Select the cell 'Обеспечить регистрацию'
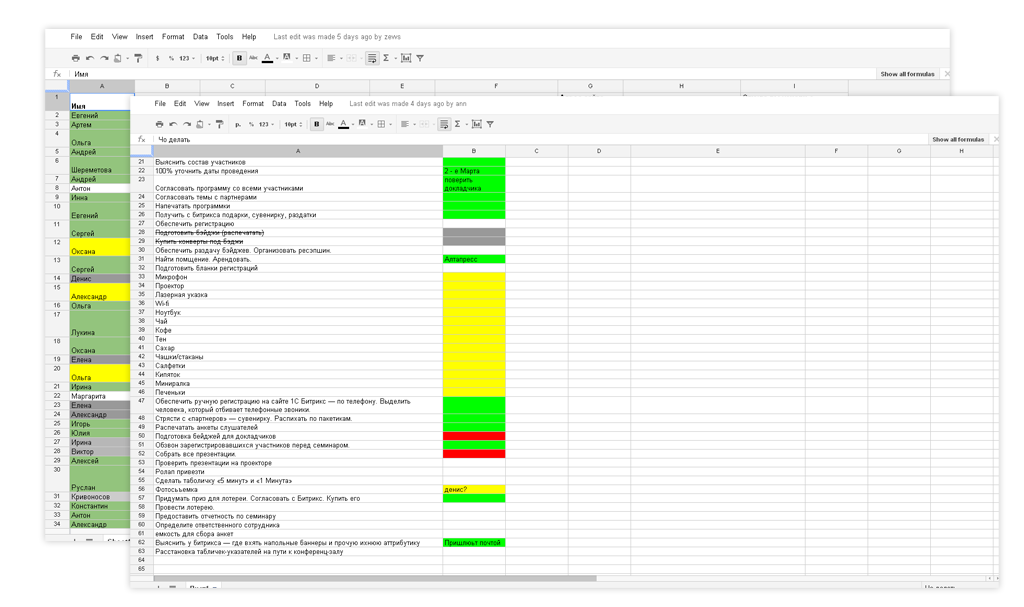Image resolution: width=1024 pixels, height=607 pixels. click(298, 223)
